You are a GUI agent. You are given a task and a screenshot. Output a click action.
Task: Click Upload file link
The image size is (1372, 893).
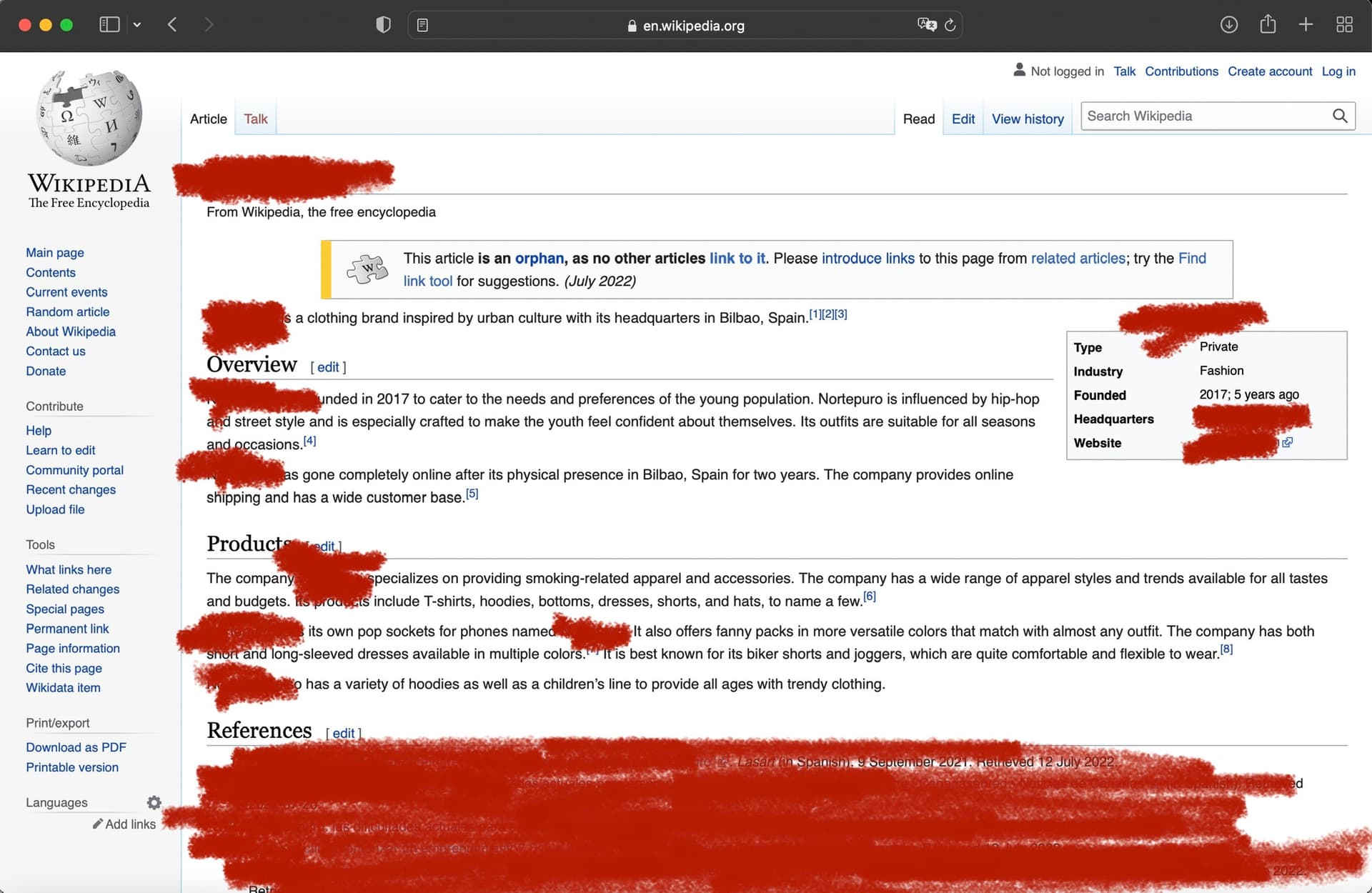coord(55,509)
